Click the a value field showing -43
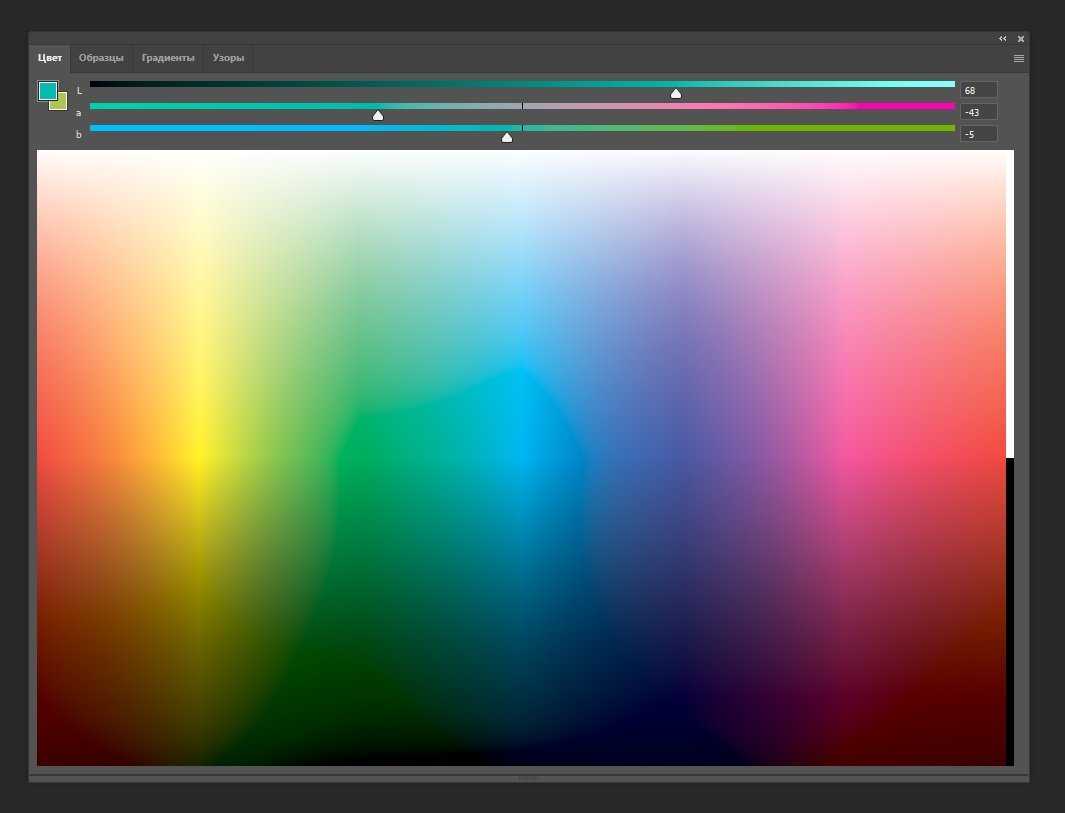The width and height of the screenshot is (1065, 813). pyautogui.click(x=978, y=112)
